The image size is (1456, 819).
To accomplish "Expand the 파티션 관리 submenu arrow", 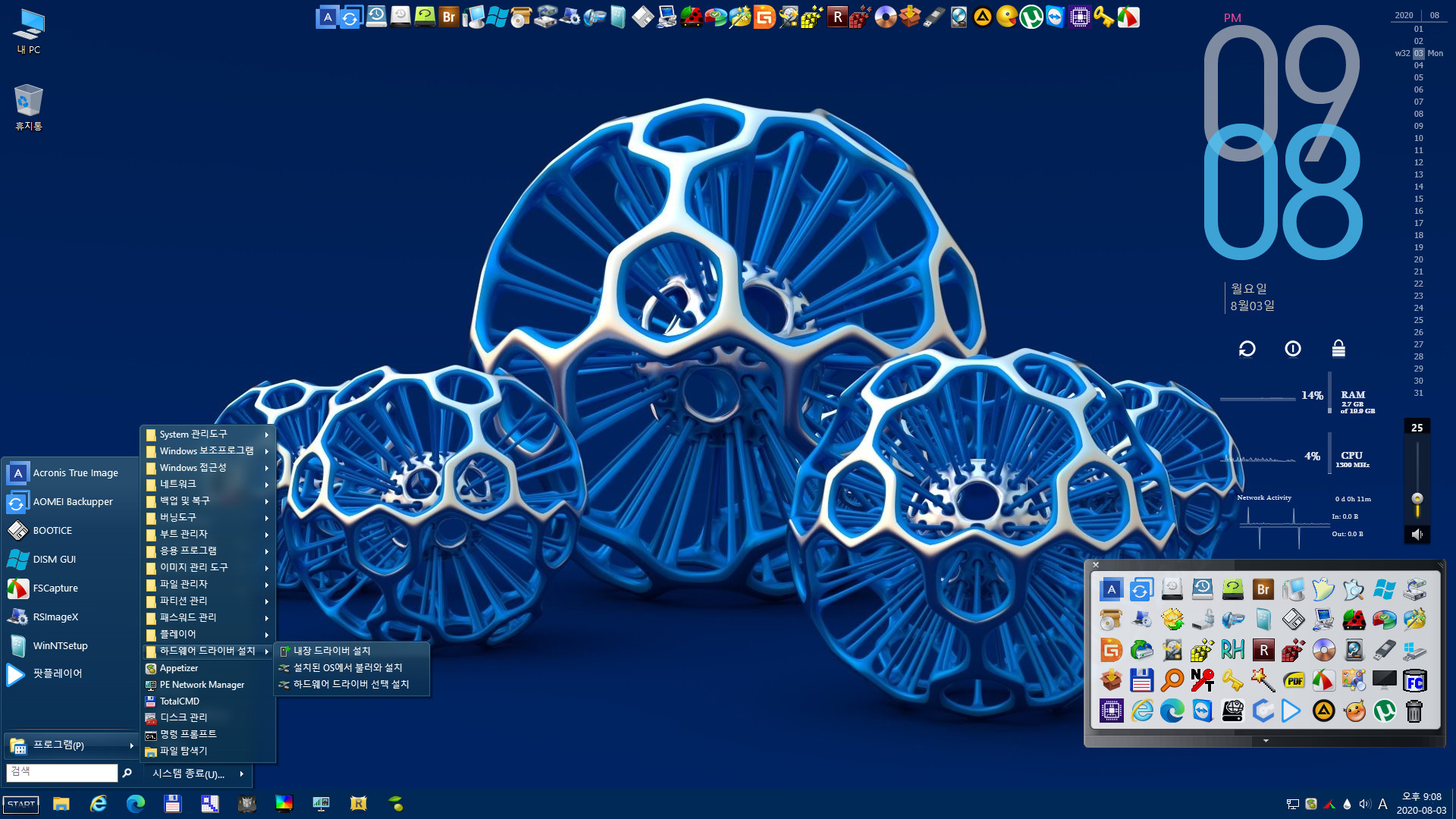I will 267,601.
